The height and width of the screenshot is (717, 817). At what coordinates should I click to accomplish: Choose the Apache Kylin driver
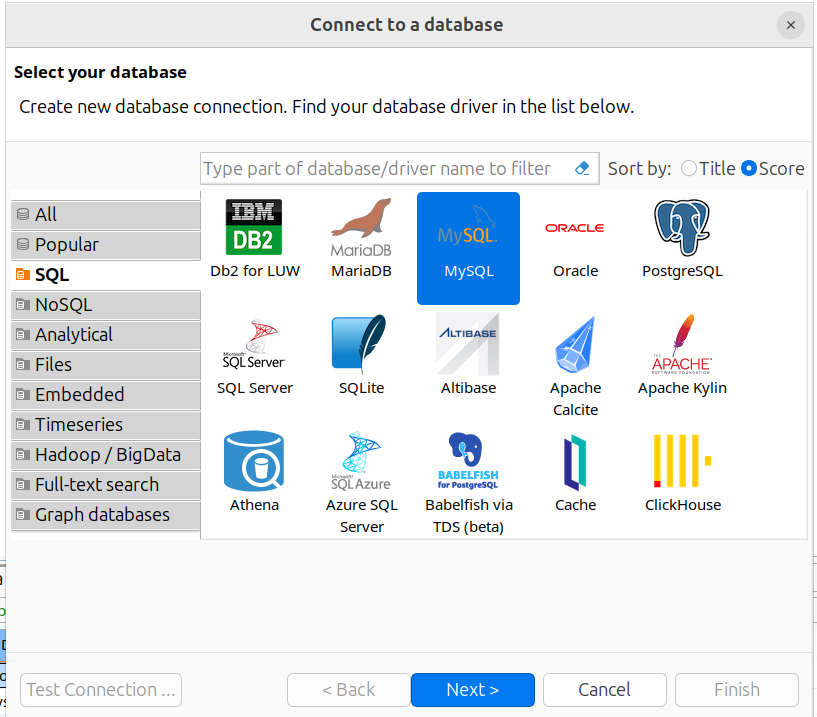[x=682, y=345]
